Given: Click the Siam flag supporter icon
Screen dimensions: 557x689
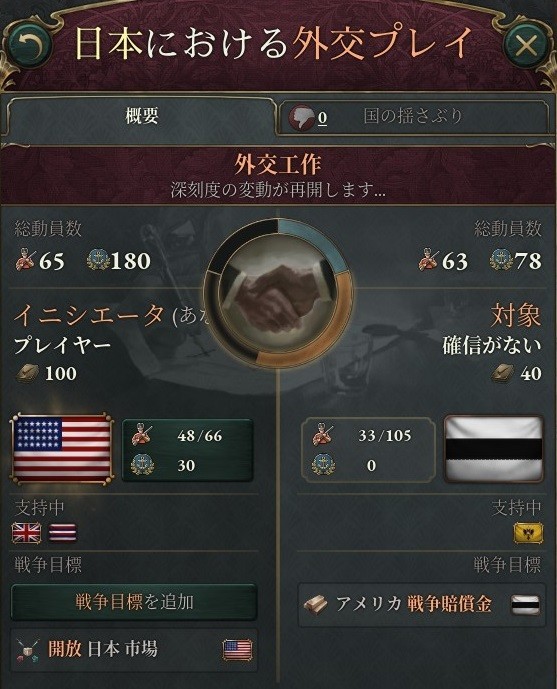Looking at the screenshot, I should [x=62, y=533].
